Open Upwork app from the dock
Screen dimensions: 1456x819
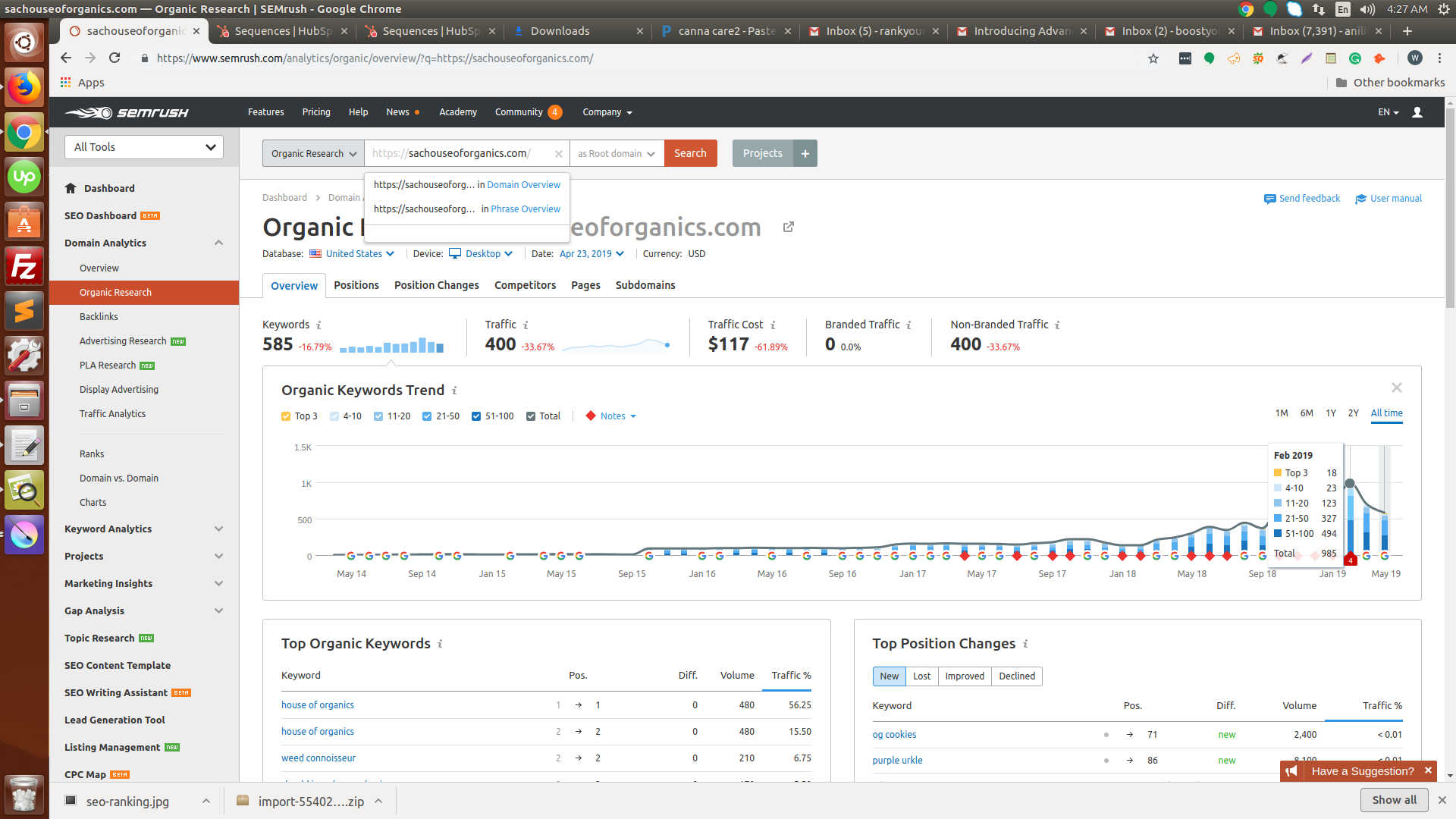coord(24,177)
